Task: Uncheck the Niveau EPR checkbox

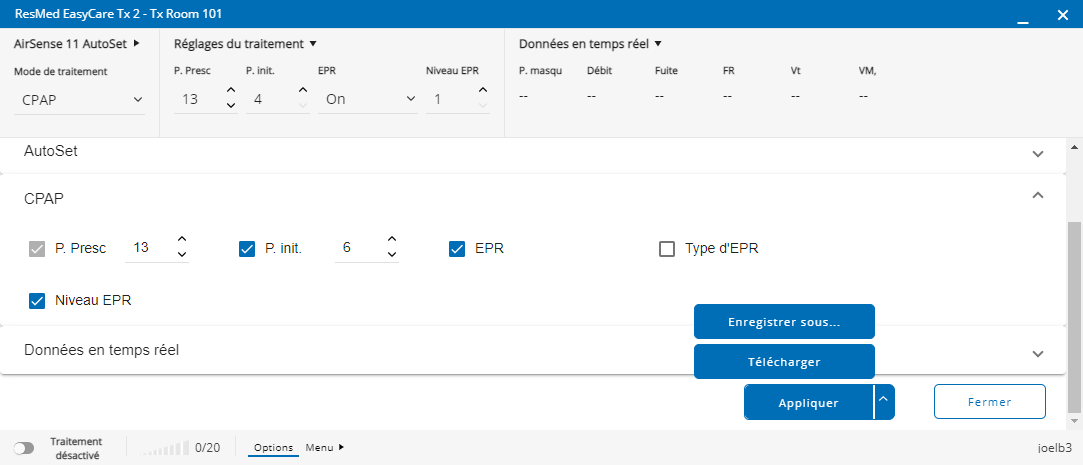Action: point(37,301)
